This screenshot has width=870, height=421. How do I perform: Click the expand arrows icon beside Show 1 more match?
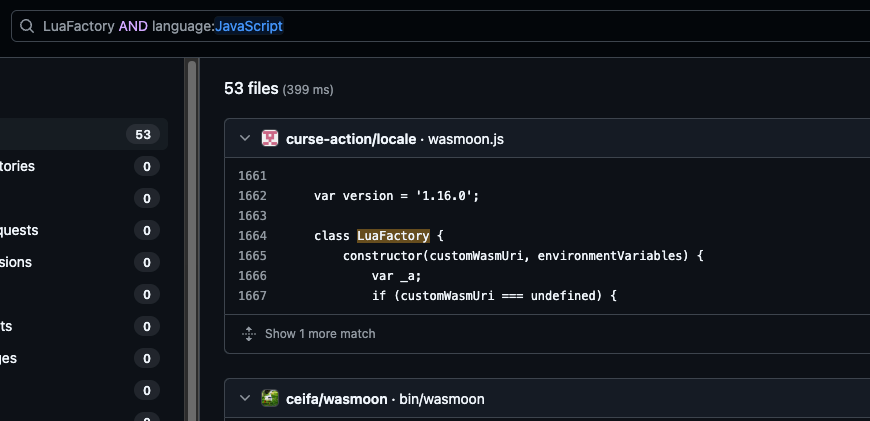point(249,333)
